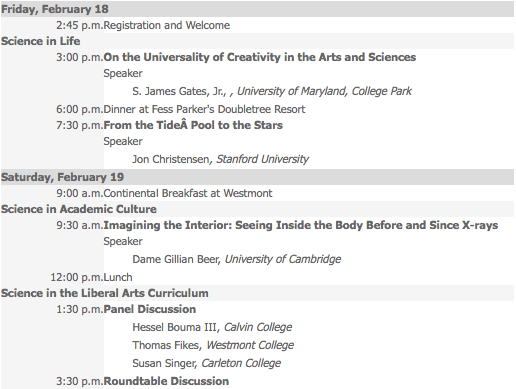
Task: Open the 1:30 p.m. Panel Discussion title
Action: 150,309
